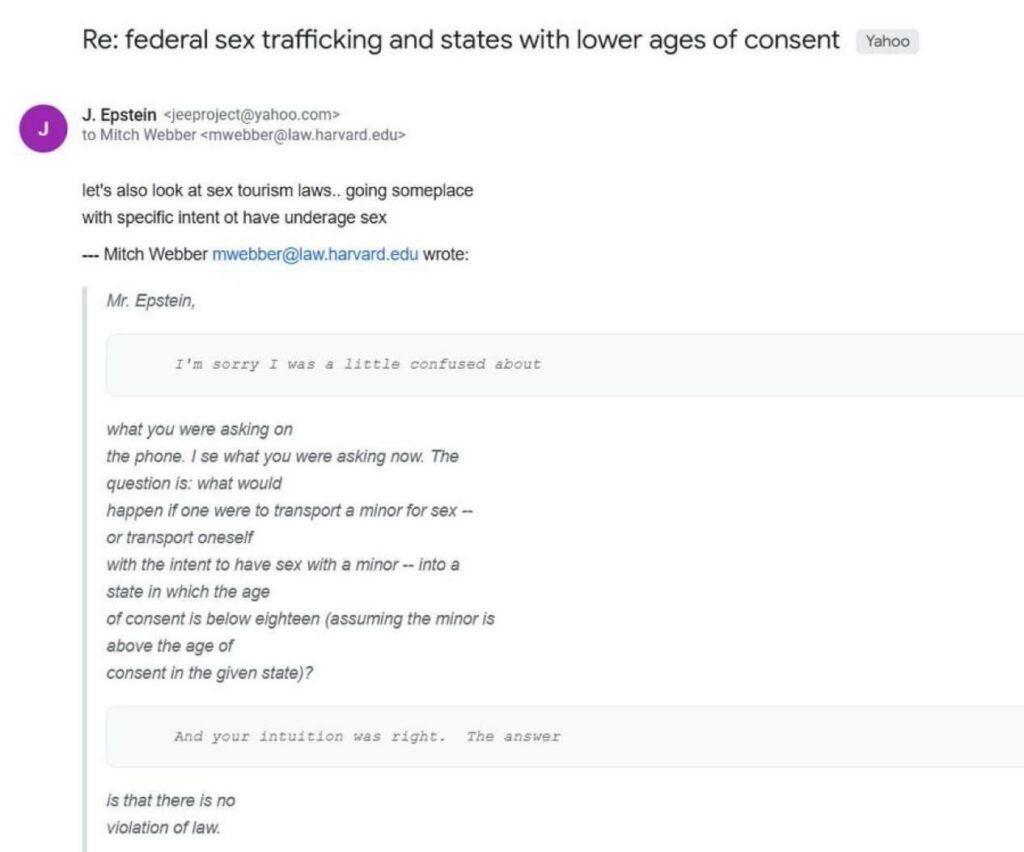
Task: Click the "--- Mitch Webber" quoted header text
Action: 146,254
